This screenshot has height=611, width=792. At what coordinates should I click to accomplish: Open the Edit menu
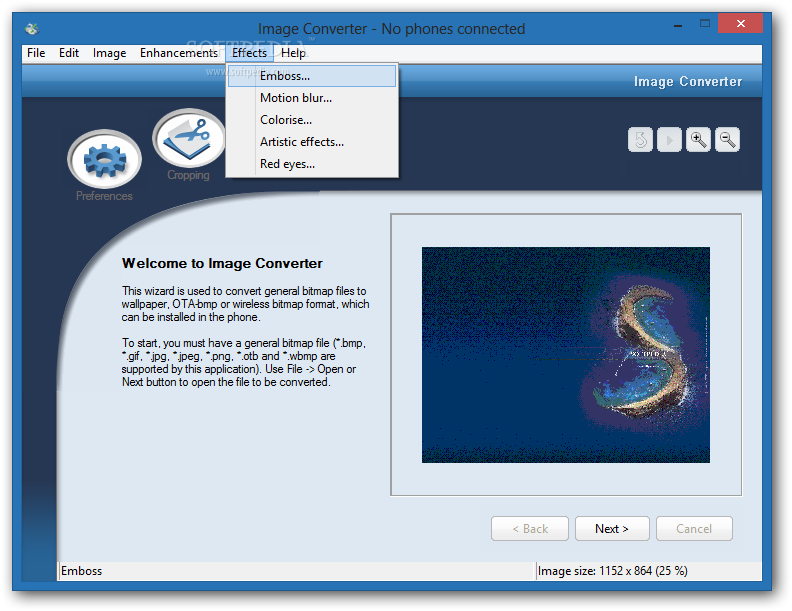point(69,53)
